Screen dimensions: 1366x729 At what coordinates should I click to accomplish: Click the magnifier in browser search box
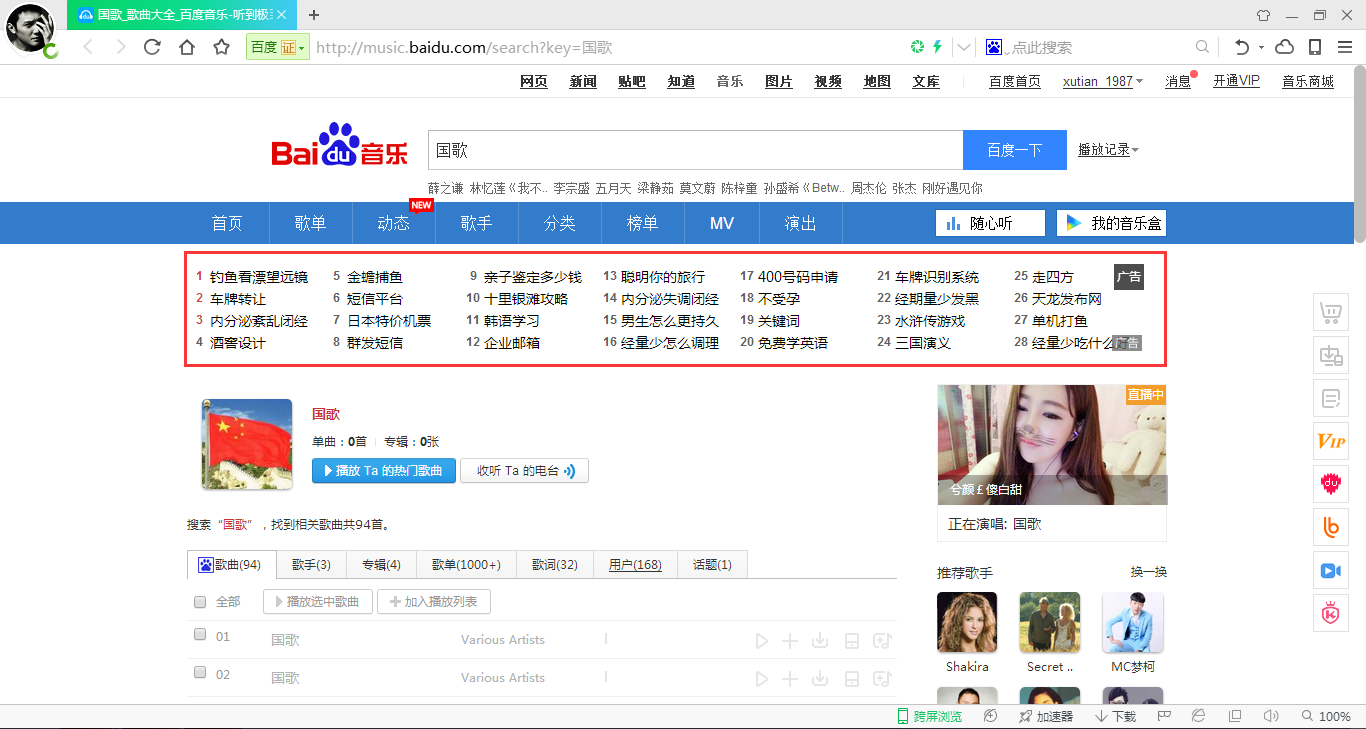coord(1203,47)
